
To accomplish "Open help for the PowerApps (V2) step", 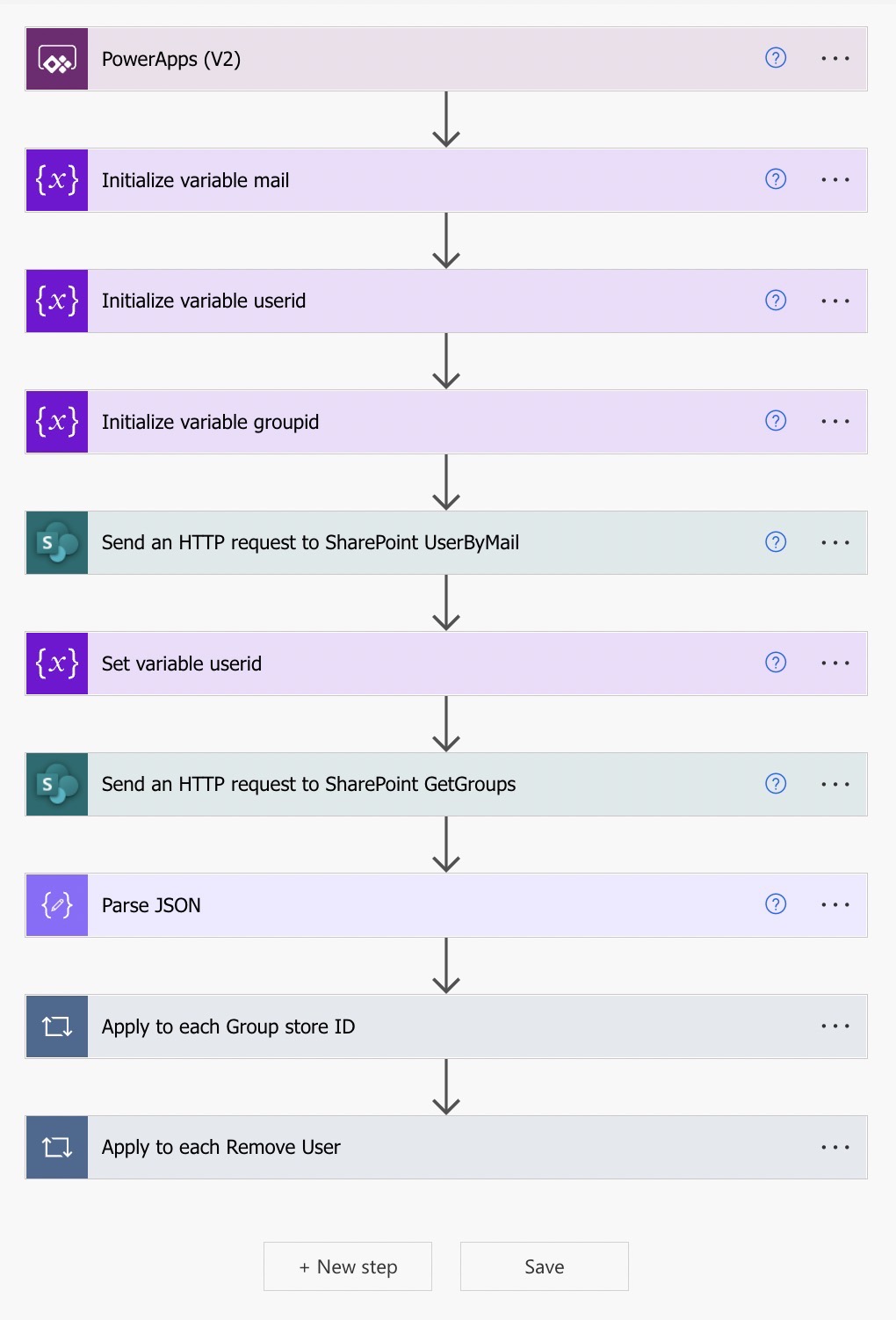I will tap(776, 58).
